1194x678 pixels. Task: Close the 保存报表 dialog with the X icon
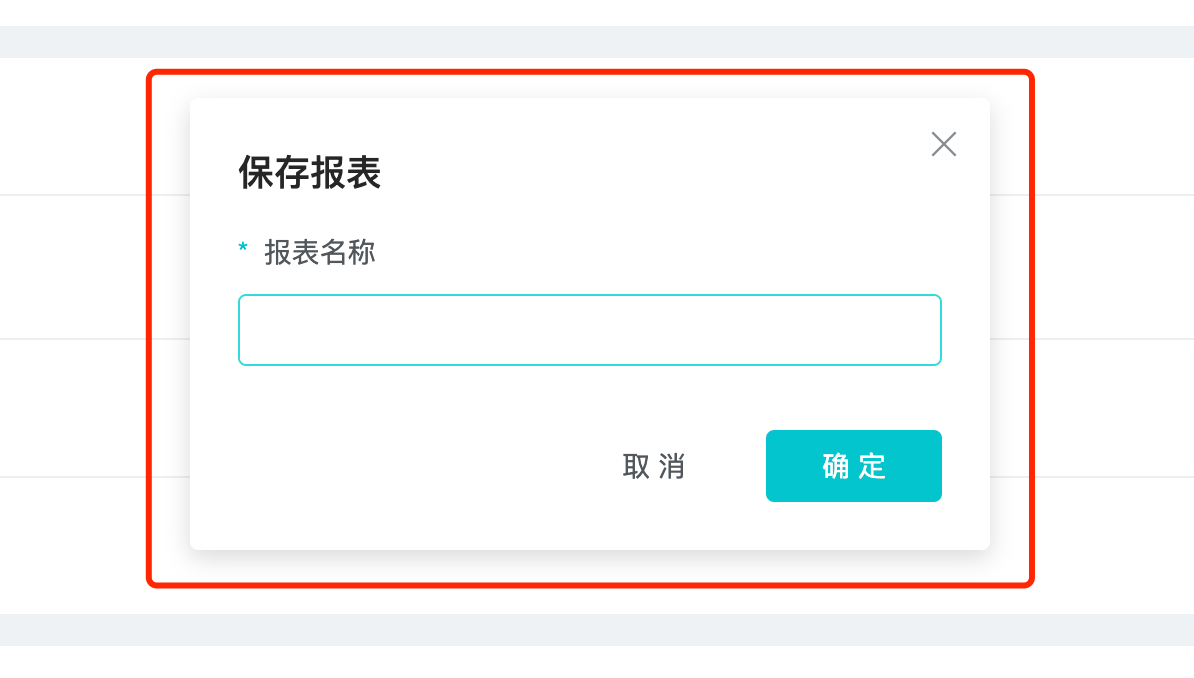tap(943, 144)
